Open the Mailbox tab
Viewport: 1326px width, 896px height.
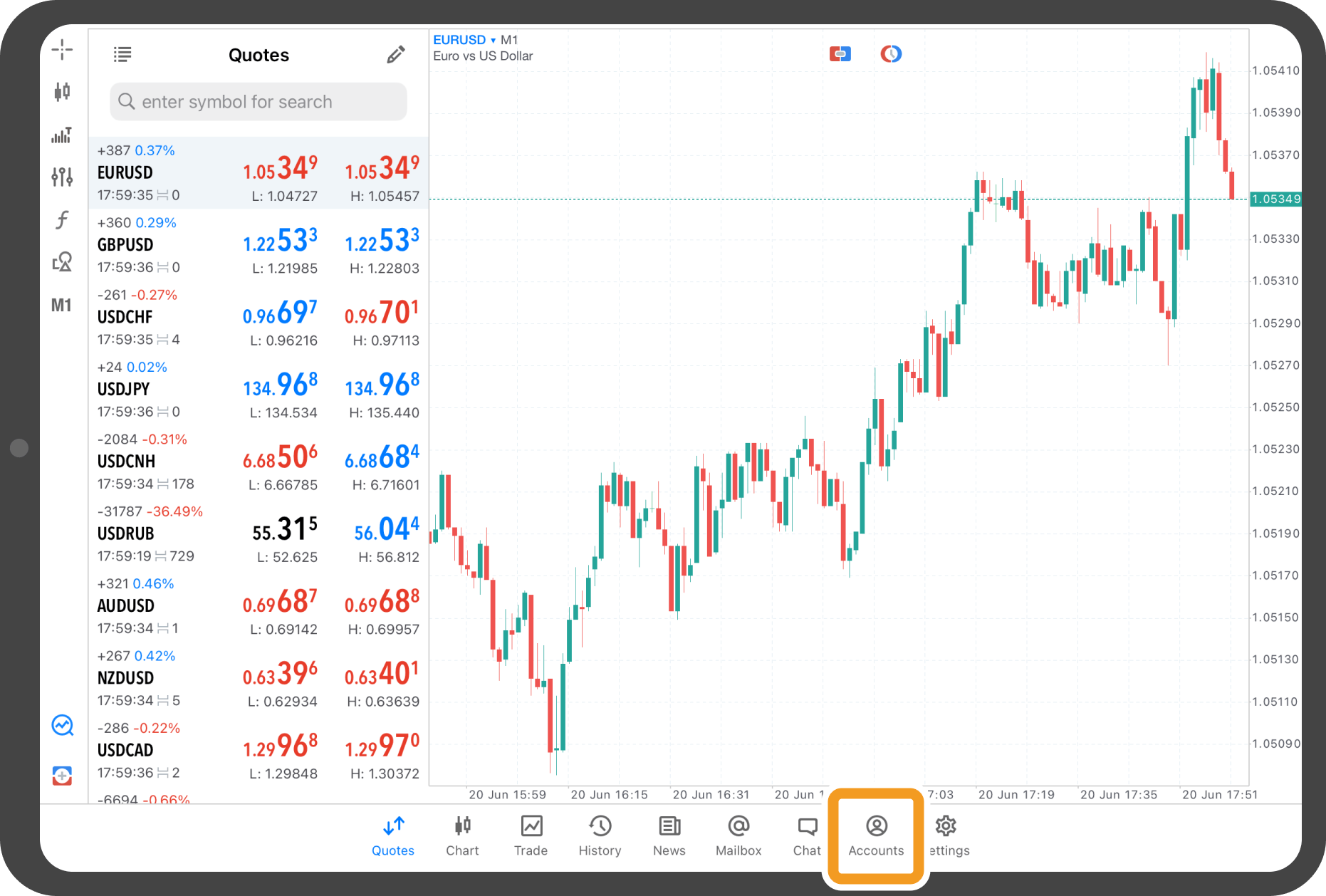tap(738, 835)
